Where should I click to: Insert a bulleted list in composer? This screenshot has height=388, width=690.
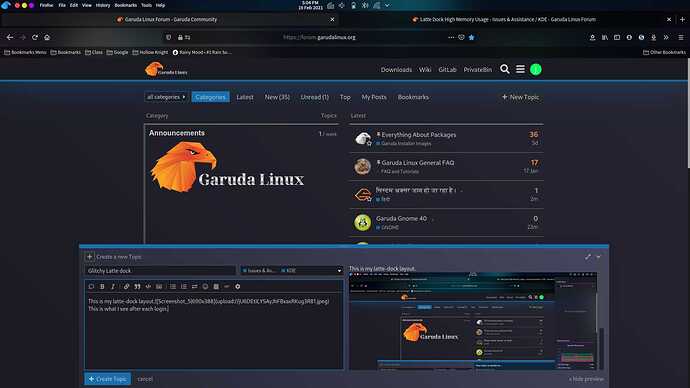coord(172,286)
